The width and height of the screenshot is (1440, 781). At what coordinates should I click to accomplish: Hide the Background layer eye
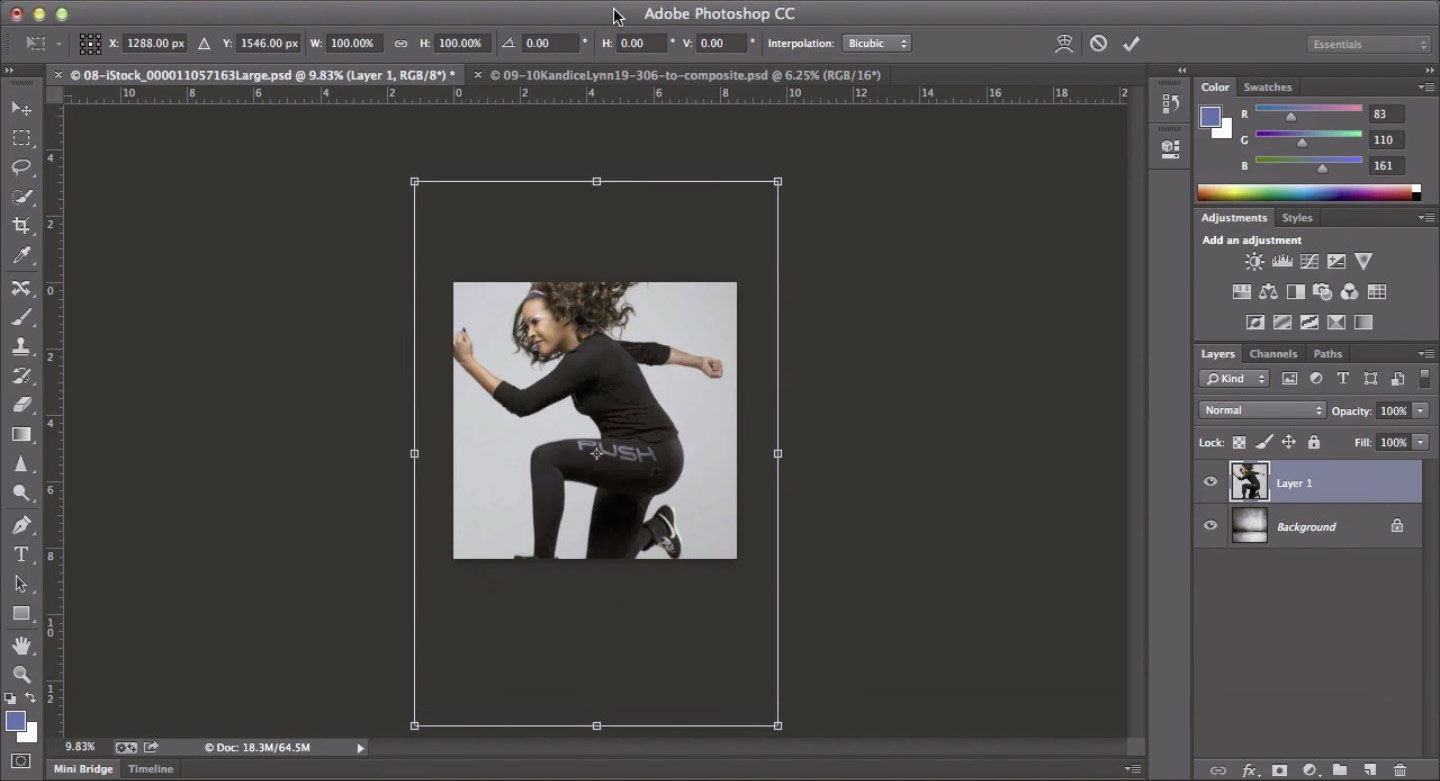point(1210,526)
